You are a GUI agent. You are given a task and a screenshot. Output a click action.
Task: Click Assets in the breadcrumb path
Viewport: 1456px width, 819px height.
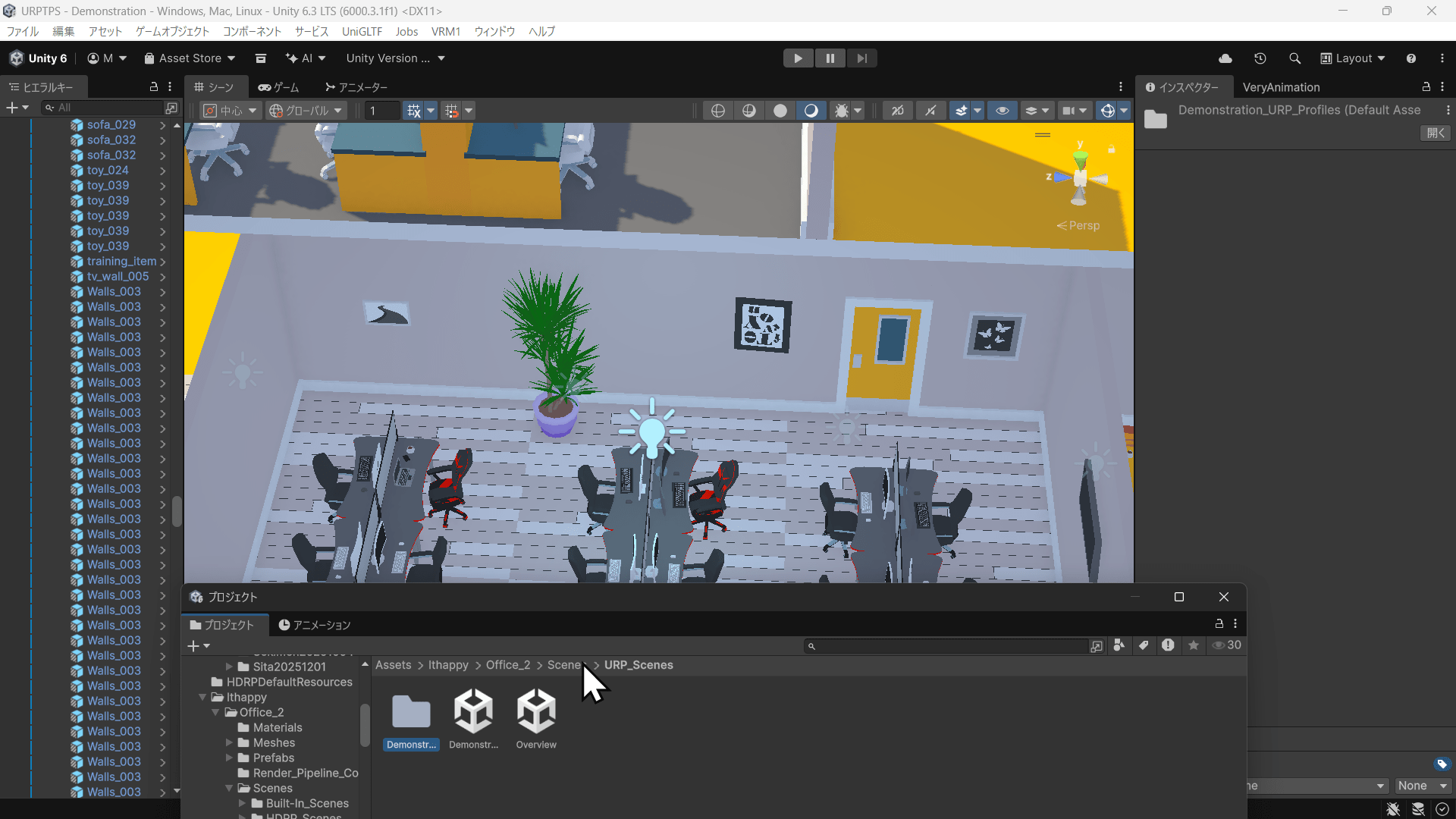[393, 665]
